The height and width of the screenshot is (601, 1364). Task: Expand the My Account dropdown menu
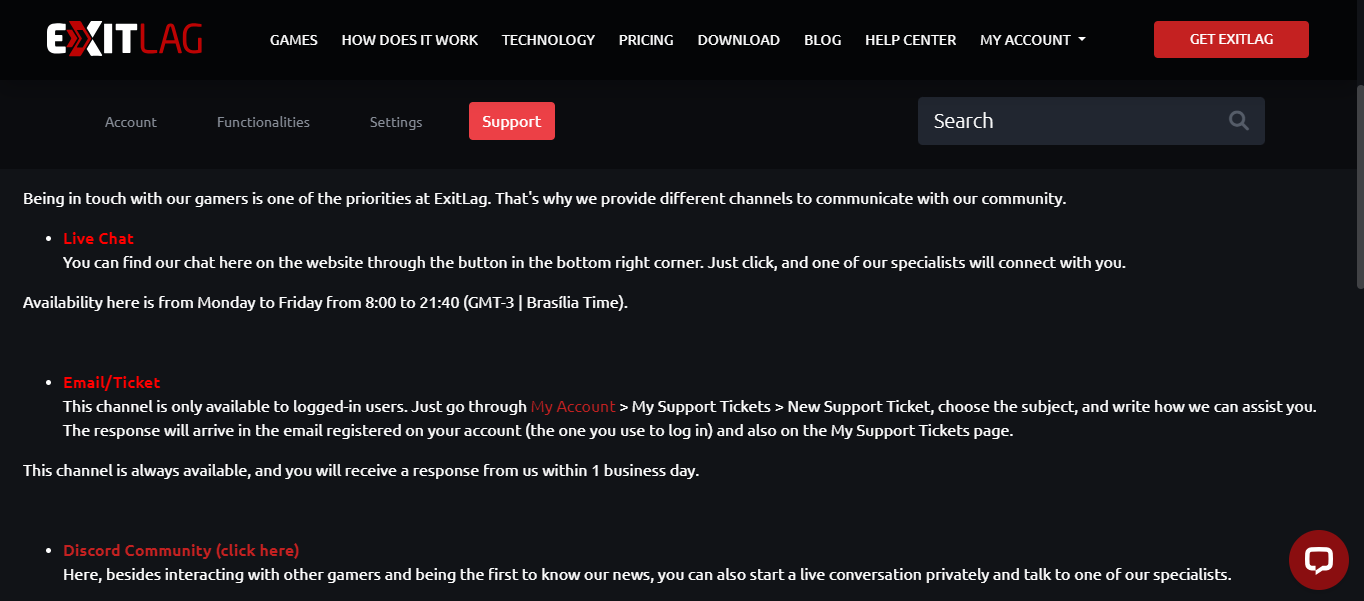click(1032, 40)
